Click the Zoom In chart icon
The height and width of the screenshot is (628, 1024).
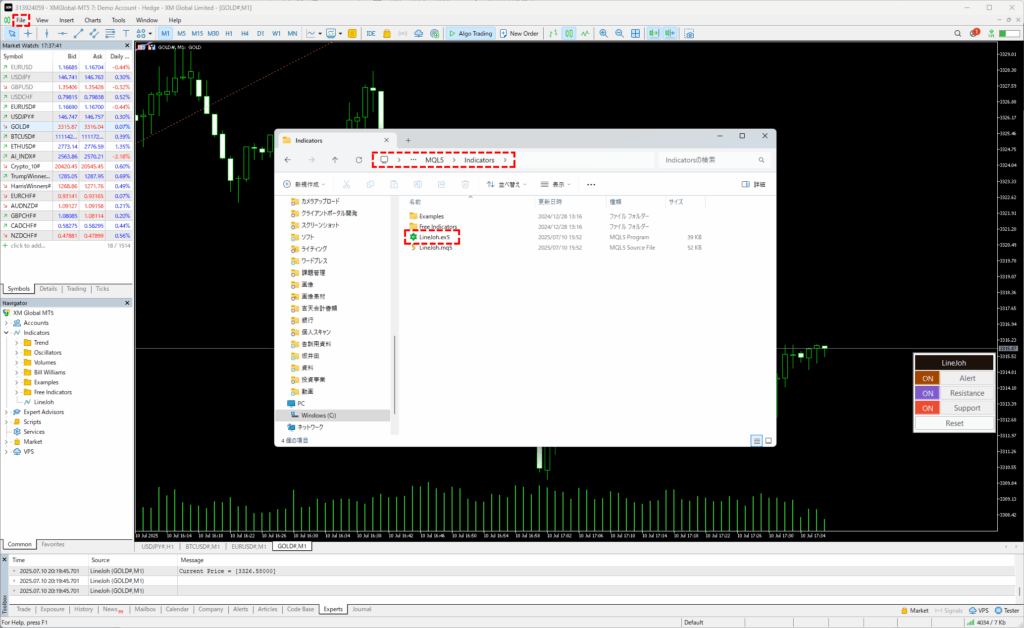[x=603, y=33]
